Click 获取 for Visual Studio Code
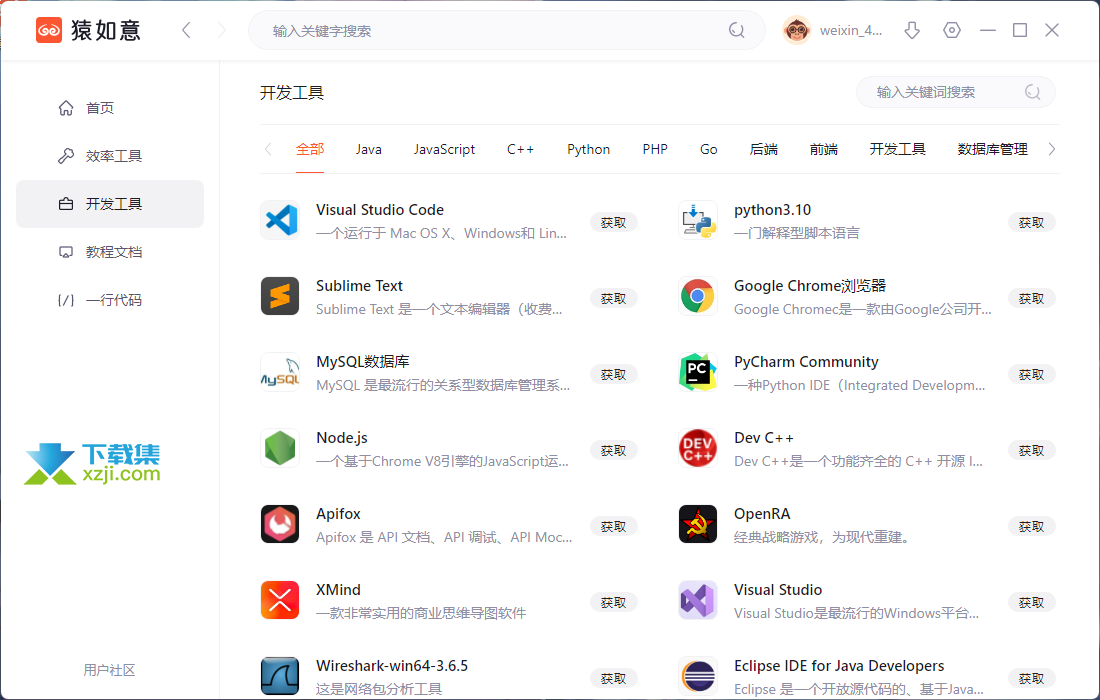Viewport: 1100px width, 700px height. [613, 222]
